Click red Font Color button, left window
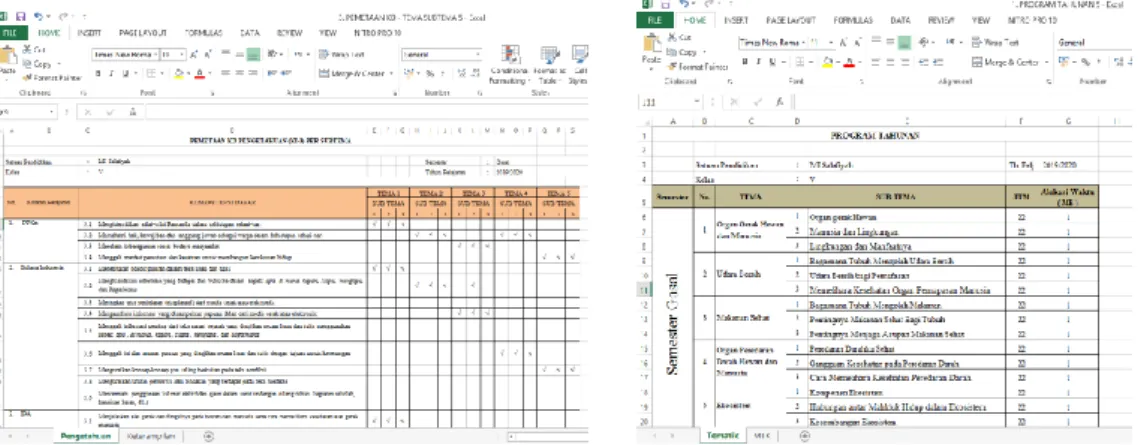This screenshot has width=1138, height=445. click(199, 73)
